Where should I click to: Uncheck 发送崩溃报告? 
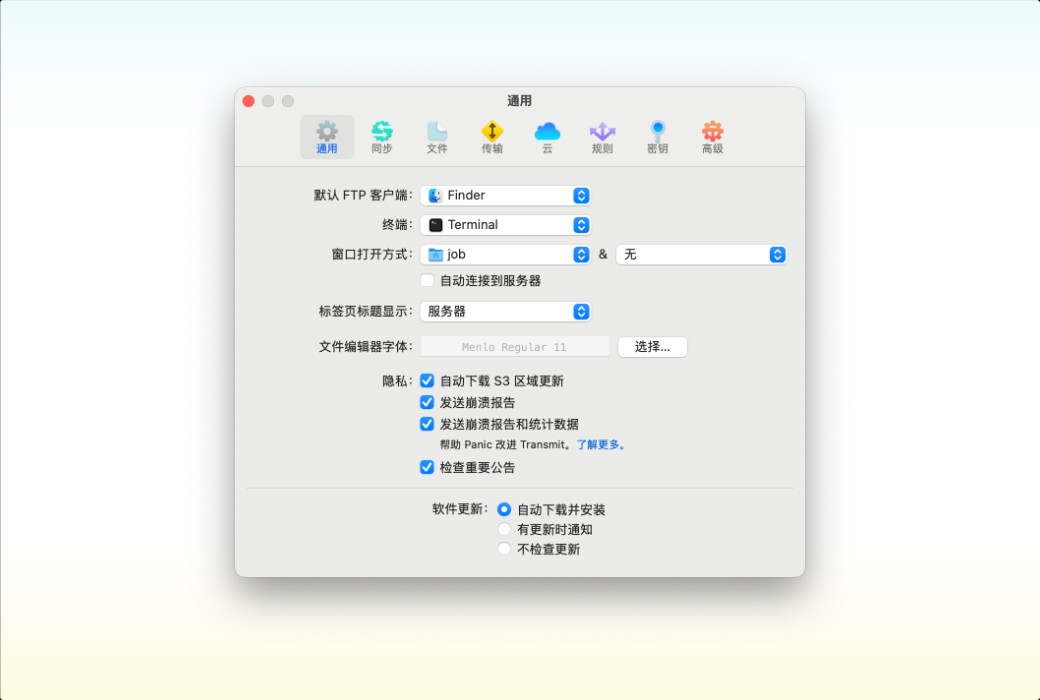[x=425, y=402]
